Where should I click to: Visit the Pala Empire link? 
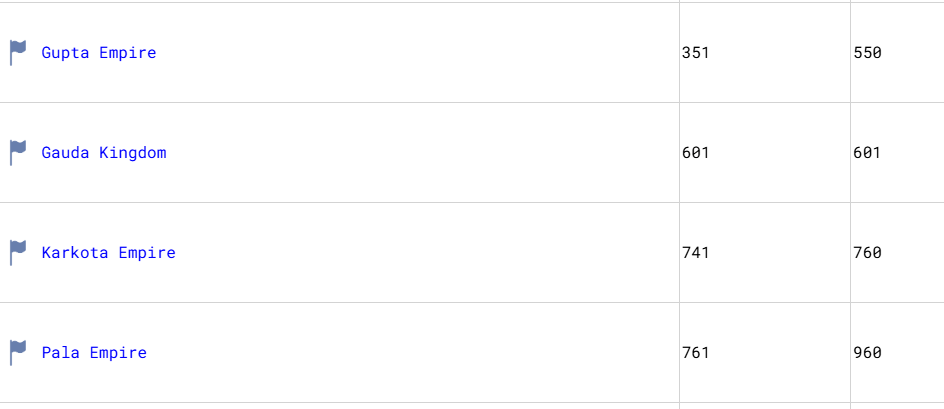[x=94, y=353]
